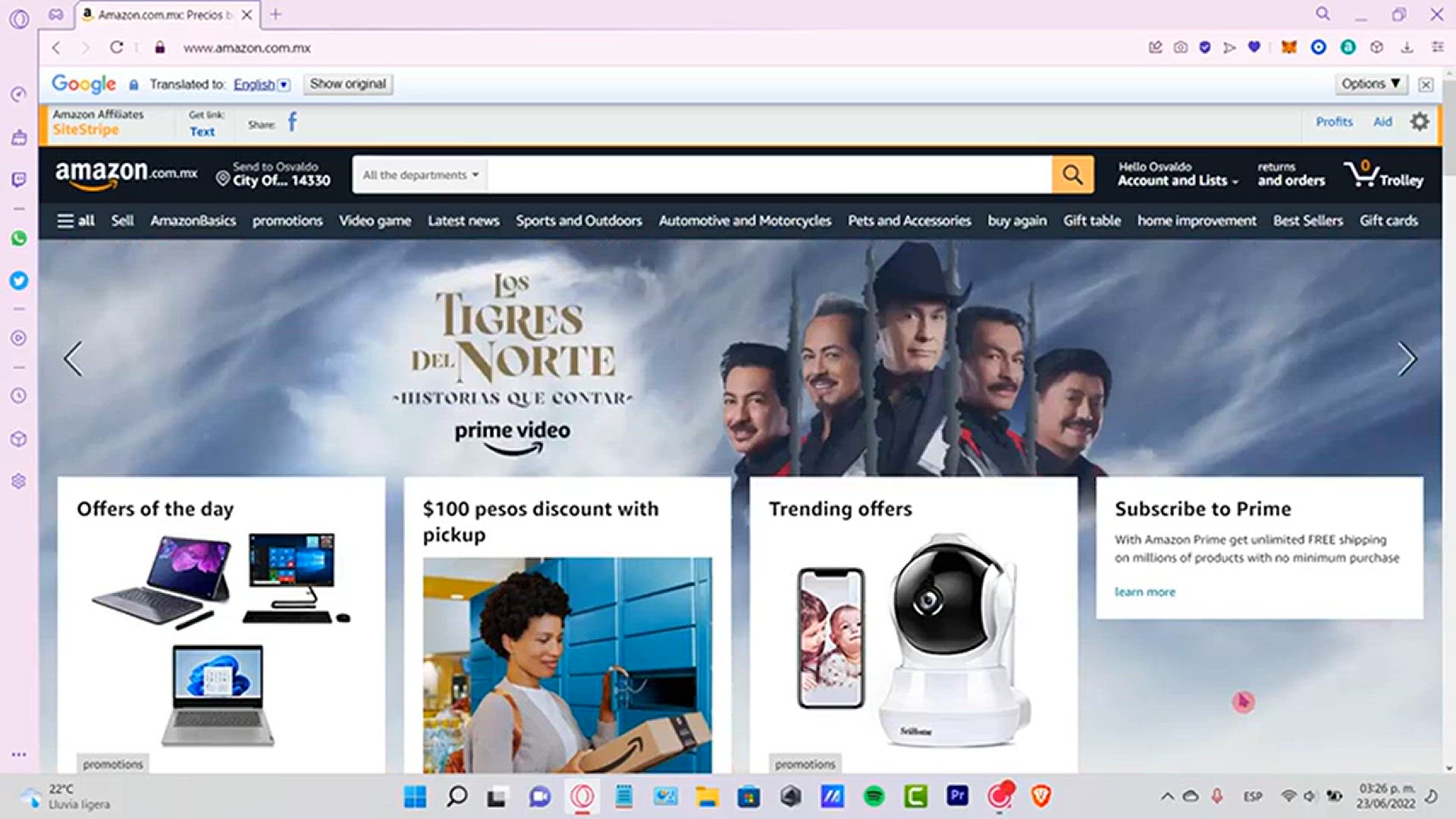The width and height of the screenshot is (1456, 819).
Task: Open Gift cards nav item
Action: coord(1389,221)
